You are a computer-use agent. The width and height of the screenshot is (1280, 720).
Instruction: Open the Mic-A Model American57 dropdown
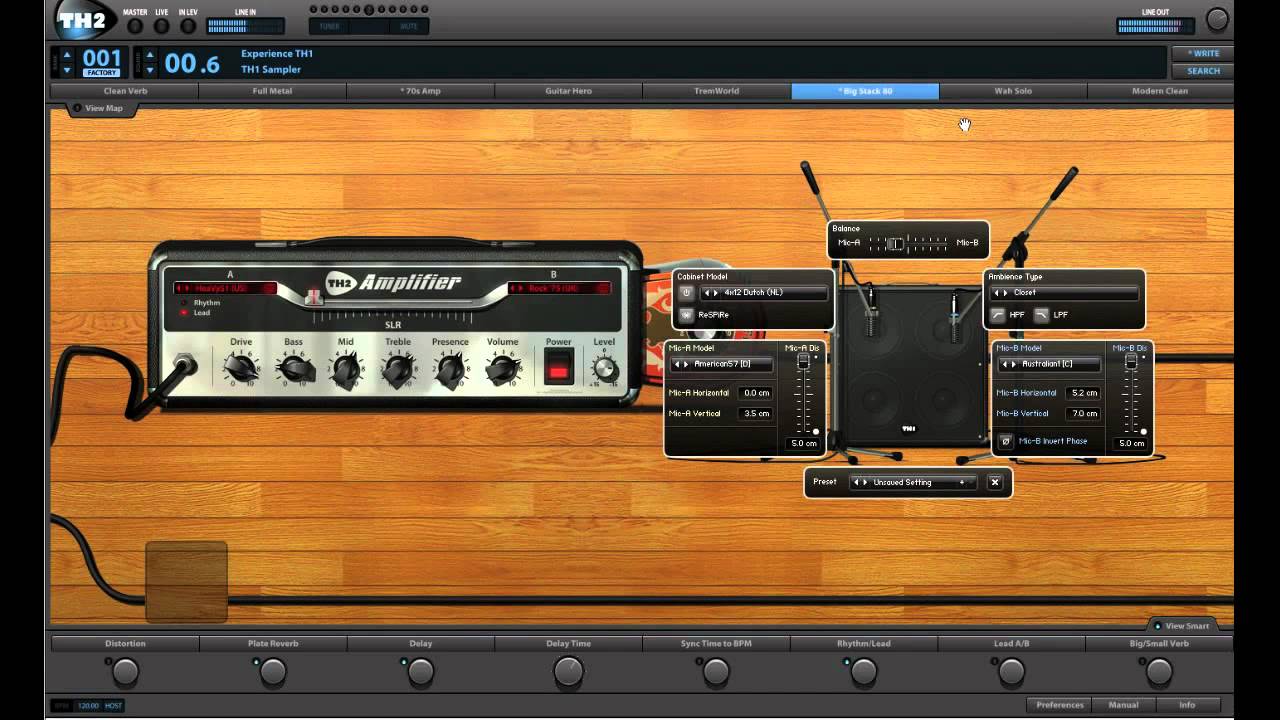click(x=721, y=364)
